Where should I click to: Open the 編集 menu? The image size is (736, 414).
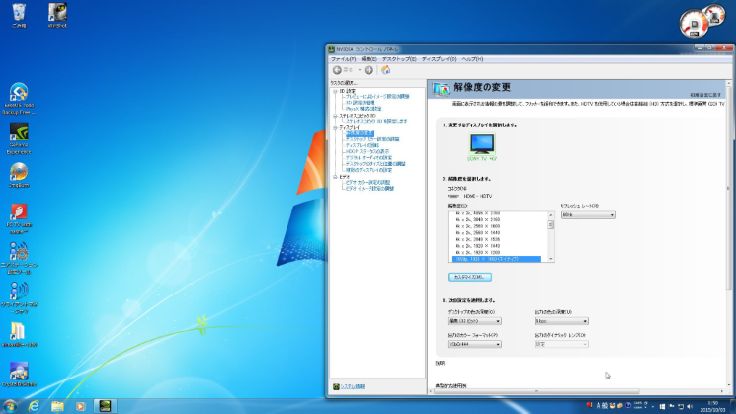click(369, 59)
